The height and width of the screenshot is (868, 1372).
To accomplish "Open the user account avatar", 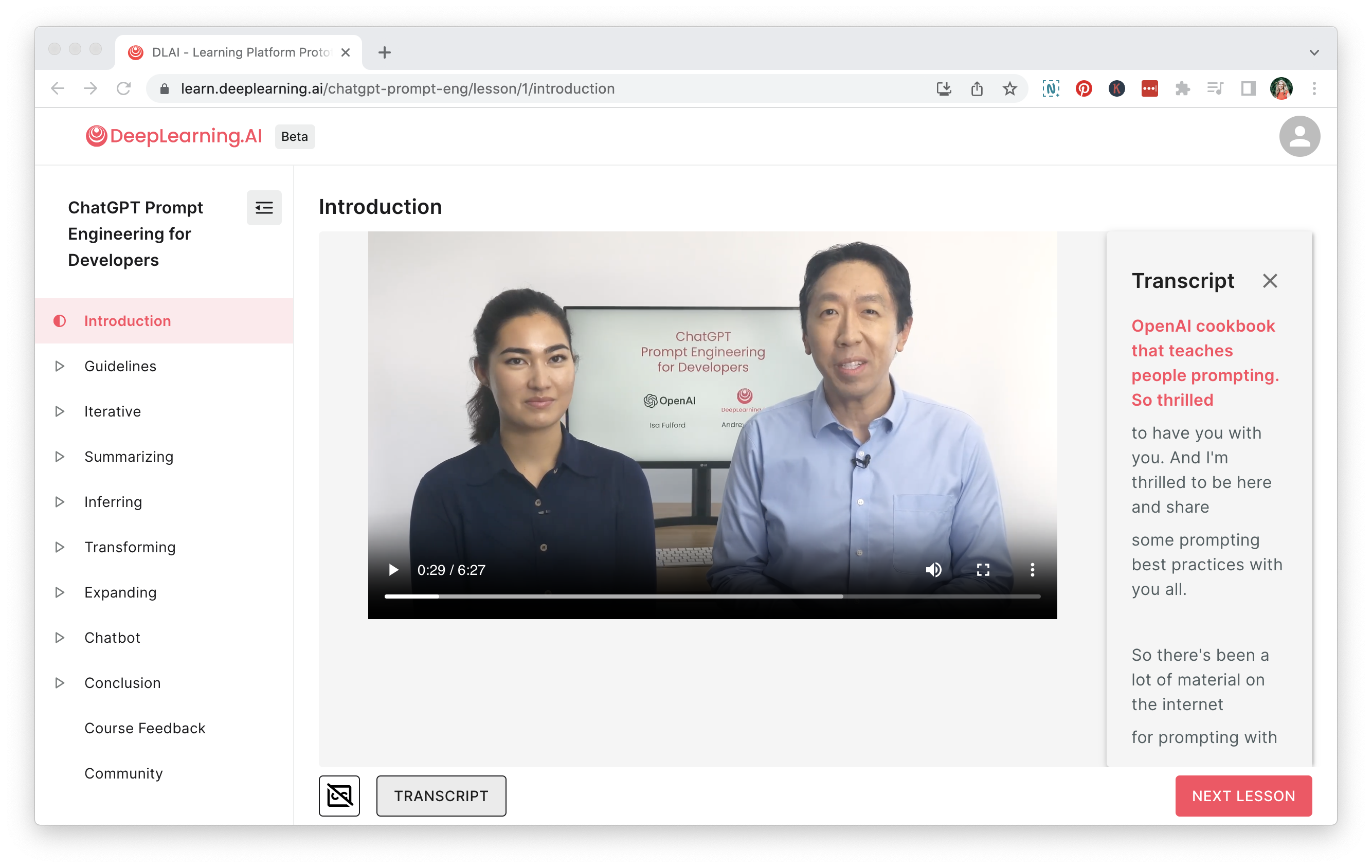I will 1299,136.
